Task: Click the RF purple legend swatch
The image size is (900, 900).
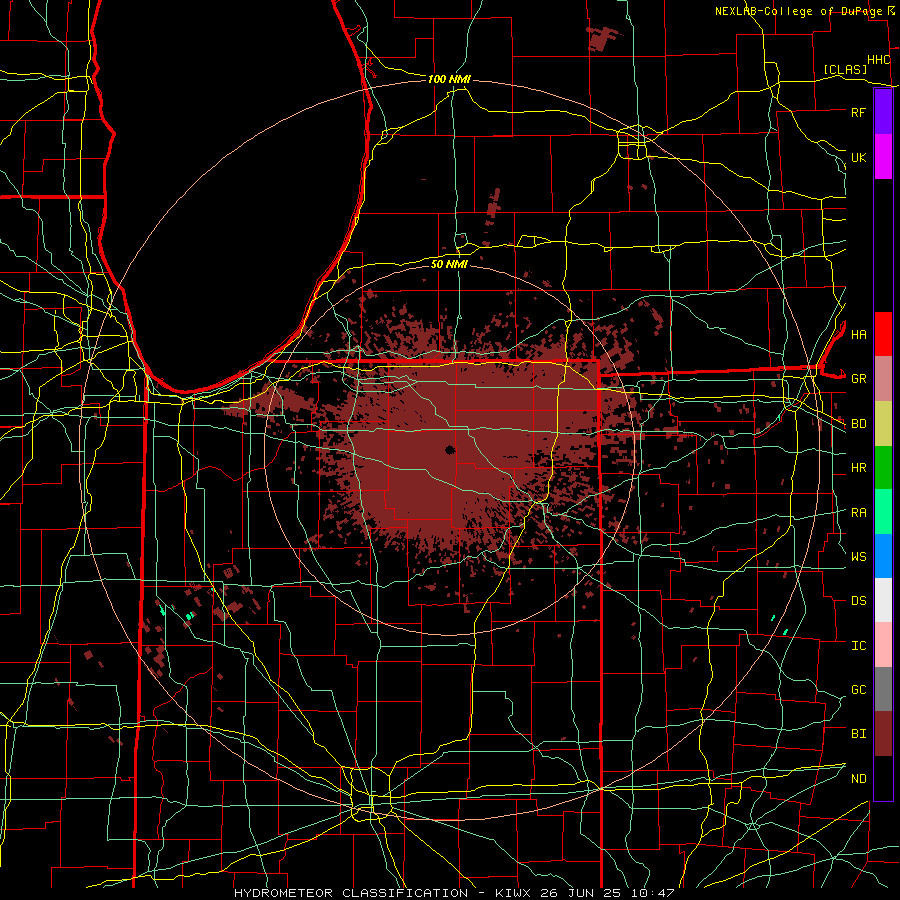Action: [883, 112]
